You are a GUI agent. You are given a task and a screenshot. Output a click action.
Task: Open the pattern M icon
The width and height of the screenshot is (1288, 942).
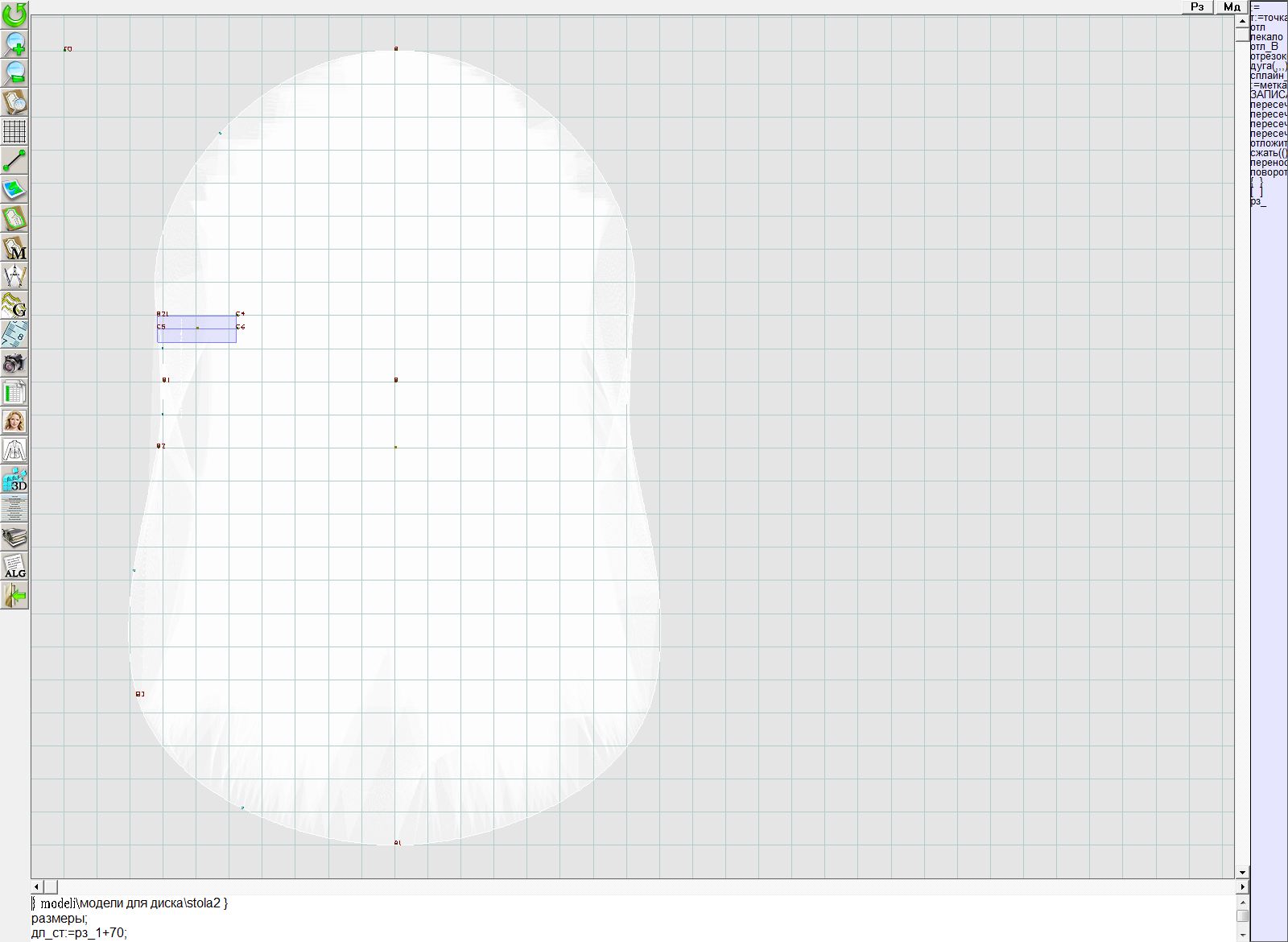coord(14,248)
